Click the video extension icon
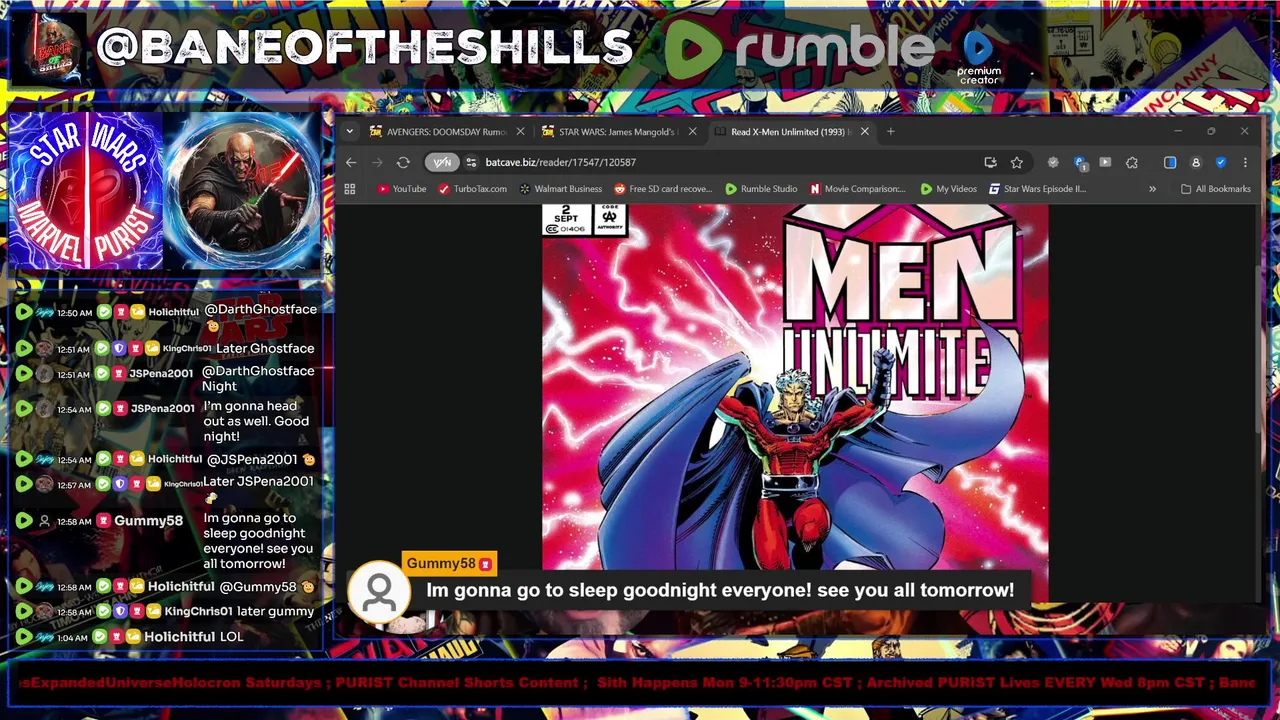Image resolution: width=1280 pixels, height=720 pixels. coord(1105,162)
